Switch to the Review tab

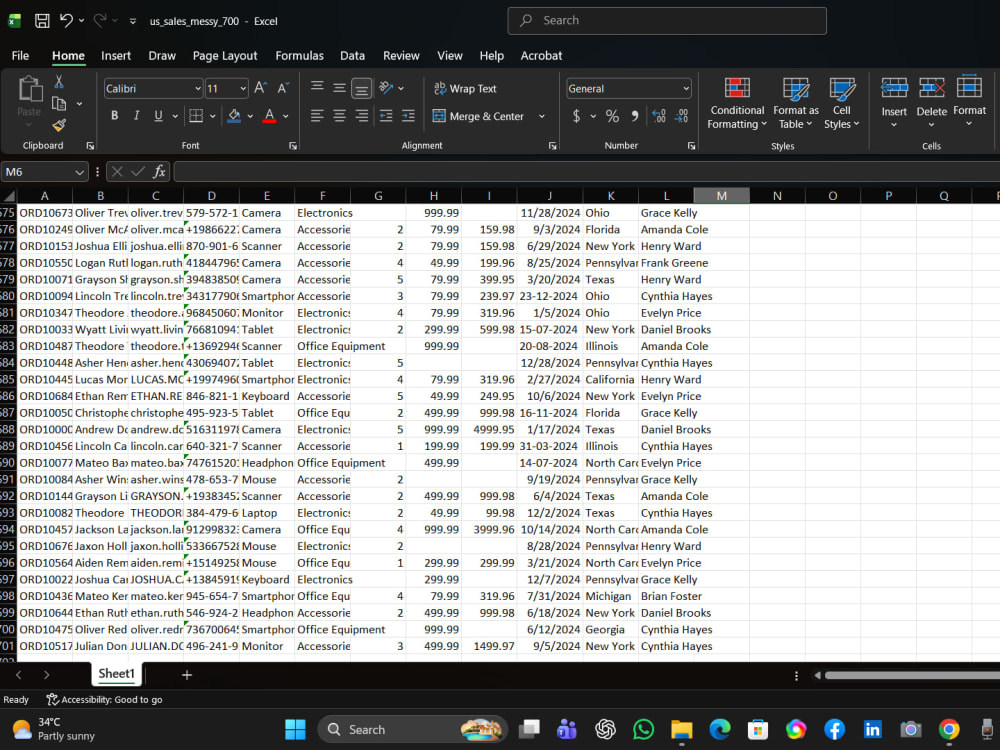pos(401,55)
